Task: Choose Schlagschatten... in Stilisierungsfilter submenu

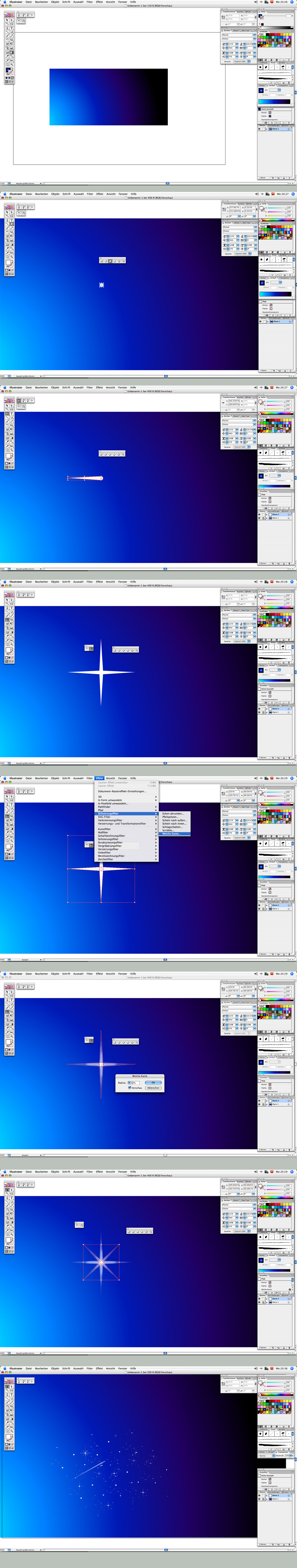Action: pyautogui.click(x=175, y=827)
